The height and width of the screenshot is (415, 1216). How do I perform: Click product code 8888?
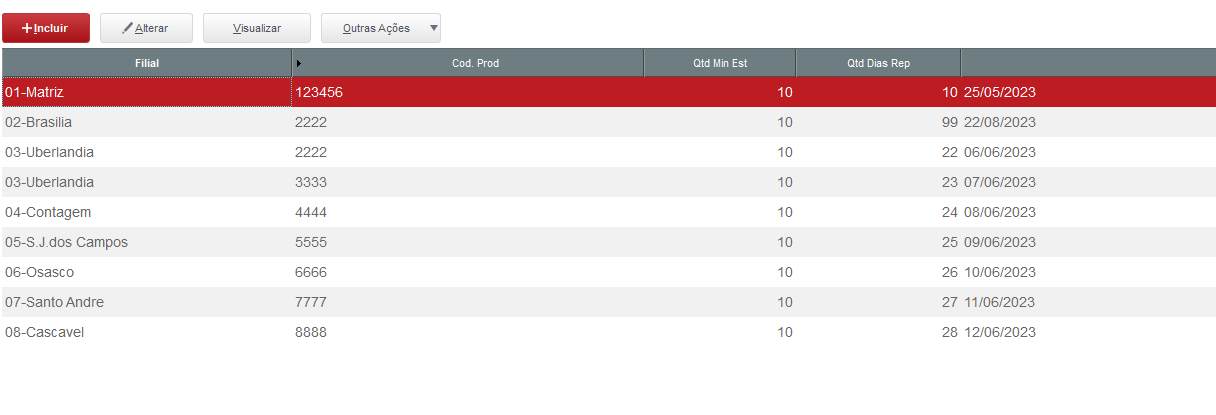(311, 332)
